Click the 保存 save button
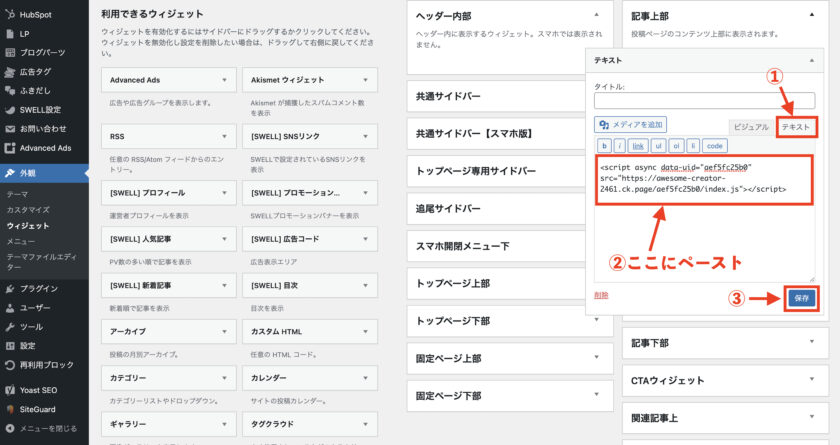The width and height of the screenshot is (840, 445). tap(801, 298)
